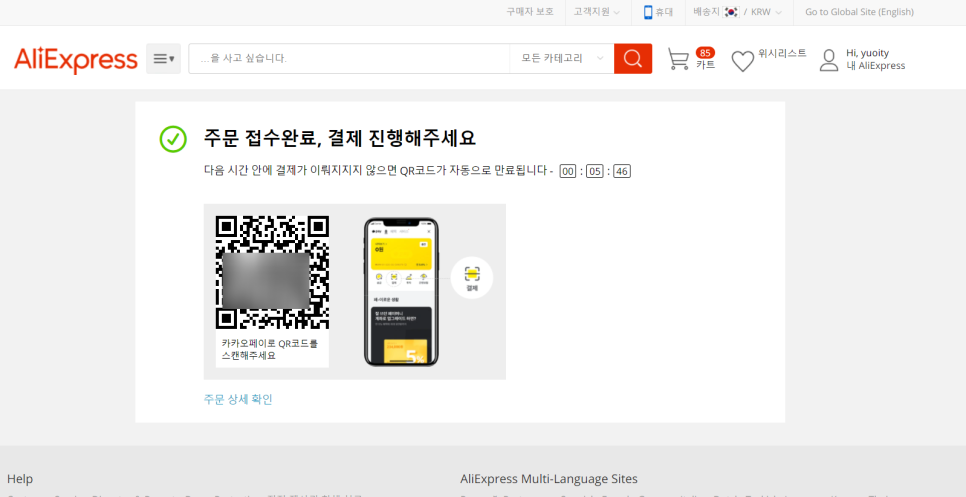Viewport: 966px width, 497px height.
Task: Open the shopping cart icon
Action: click(678, 60)
